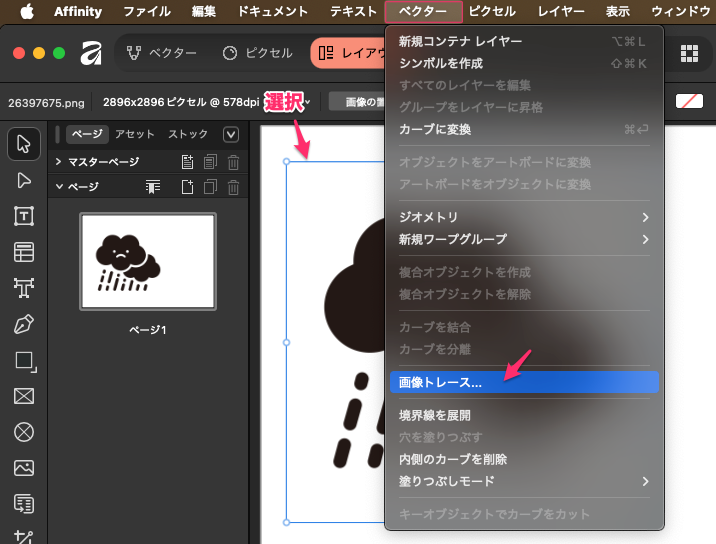Pick the Artistic Text tool
This screenshot has height=544, width=716.
coord(24,288)
